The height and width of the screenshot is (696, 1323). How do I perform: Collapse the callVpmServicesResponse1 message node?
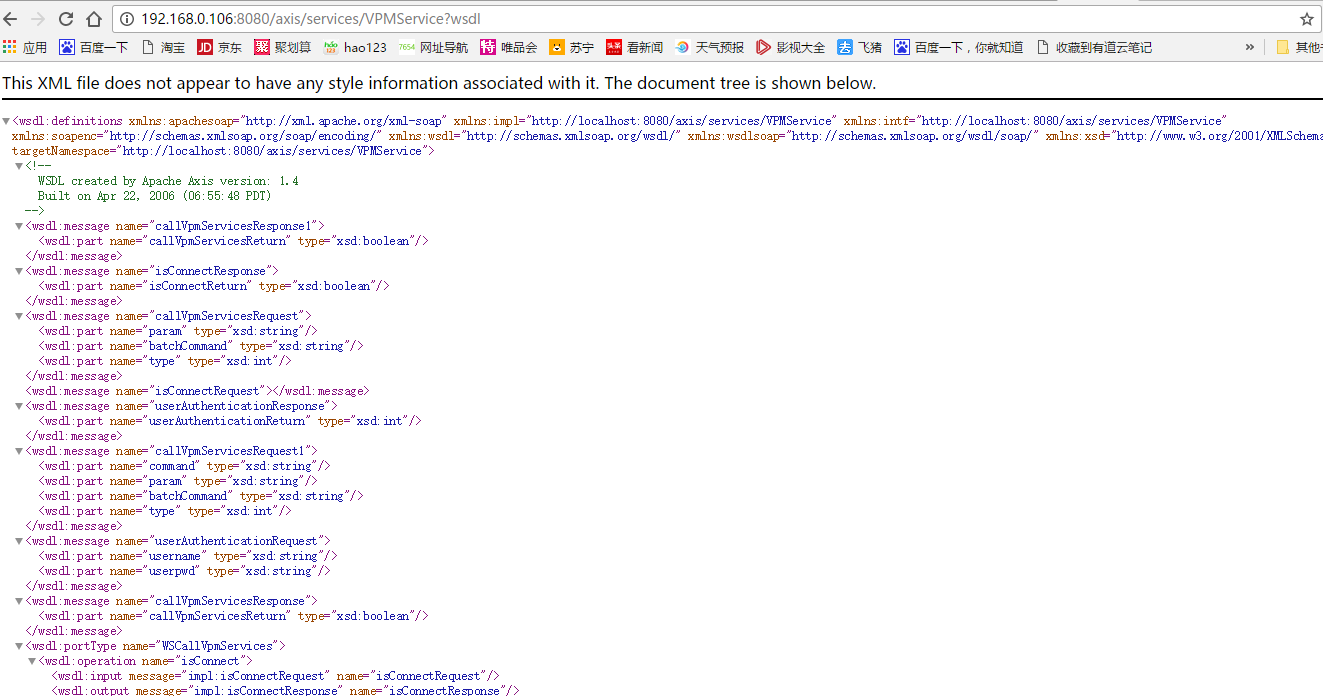[x=19, y=226]
